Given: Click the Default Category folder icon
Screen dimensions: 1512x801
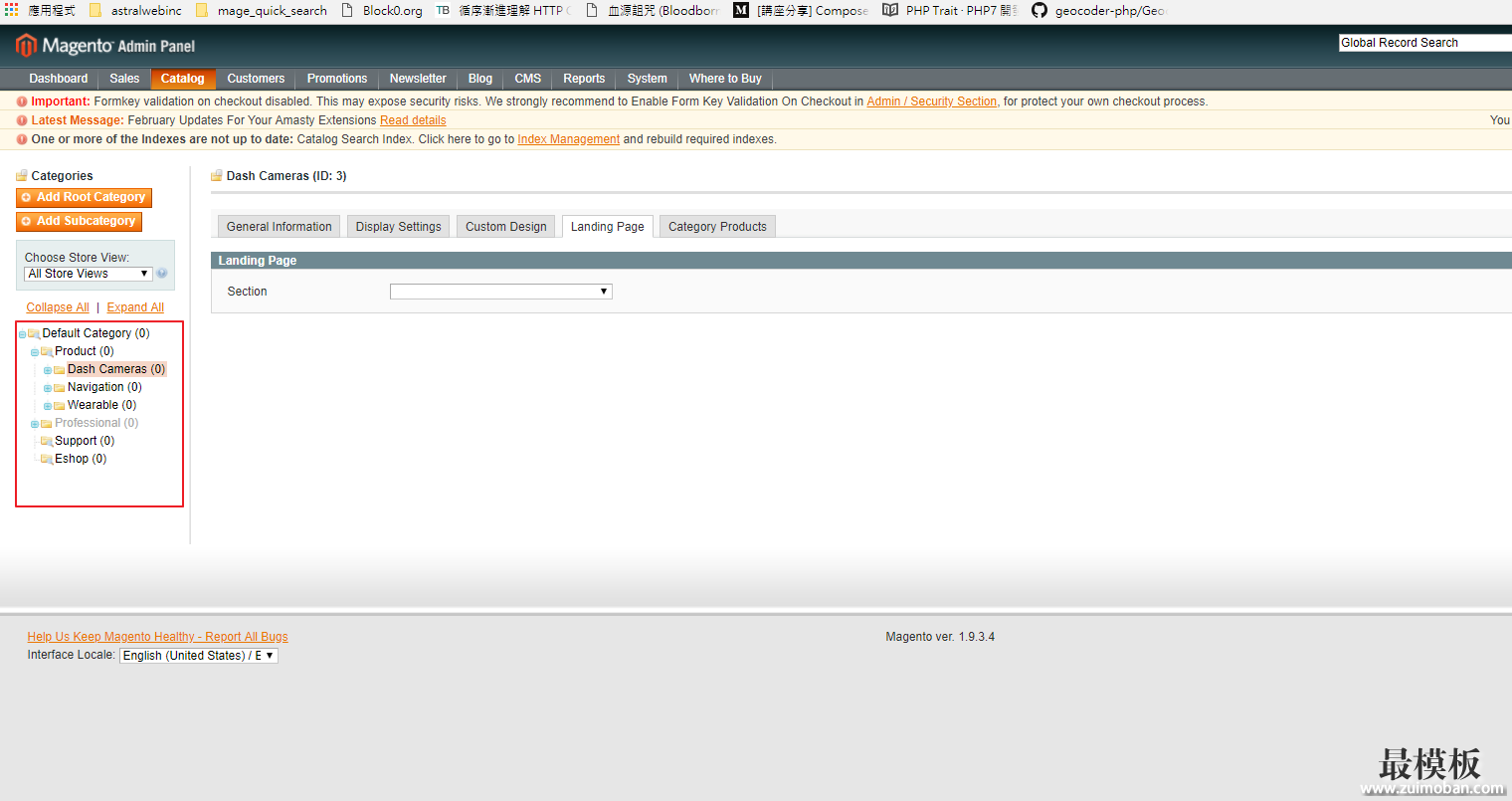Looking at the screenshot, I should point(34,333).
